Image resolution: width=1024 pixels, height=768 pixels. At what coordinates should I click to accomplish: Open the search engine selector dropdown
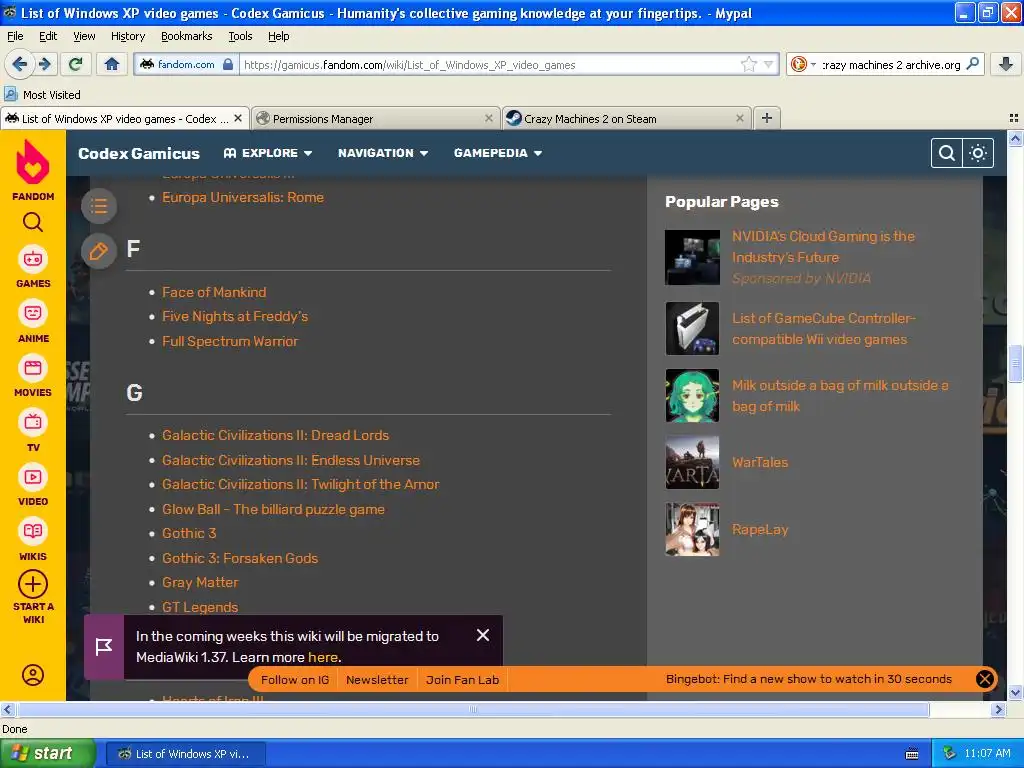point(803,64)
